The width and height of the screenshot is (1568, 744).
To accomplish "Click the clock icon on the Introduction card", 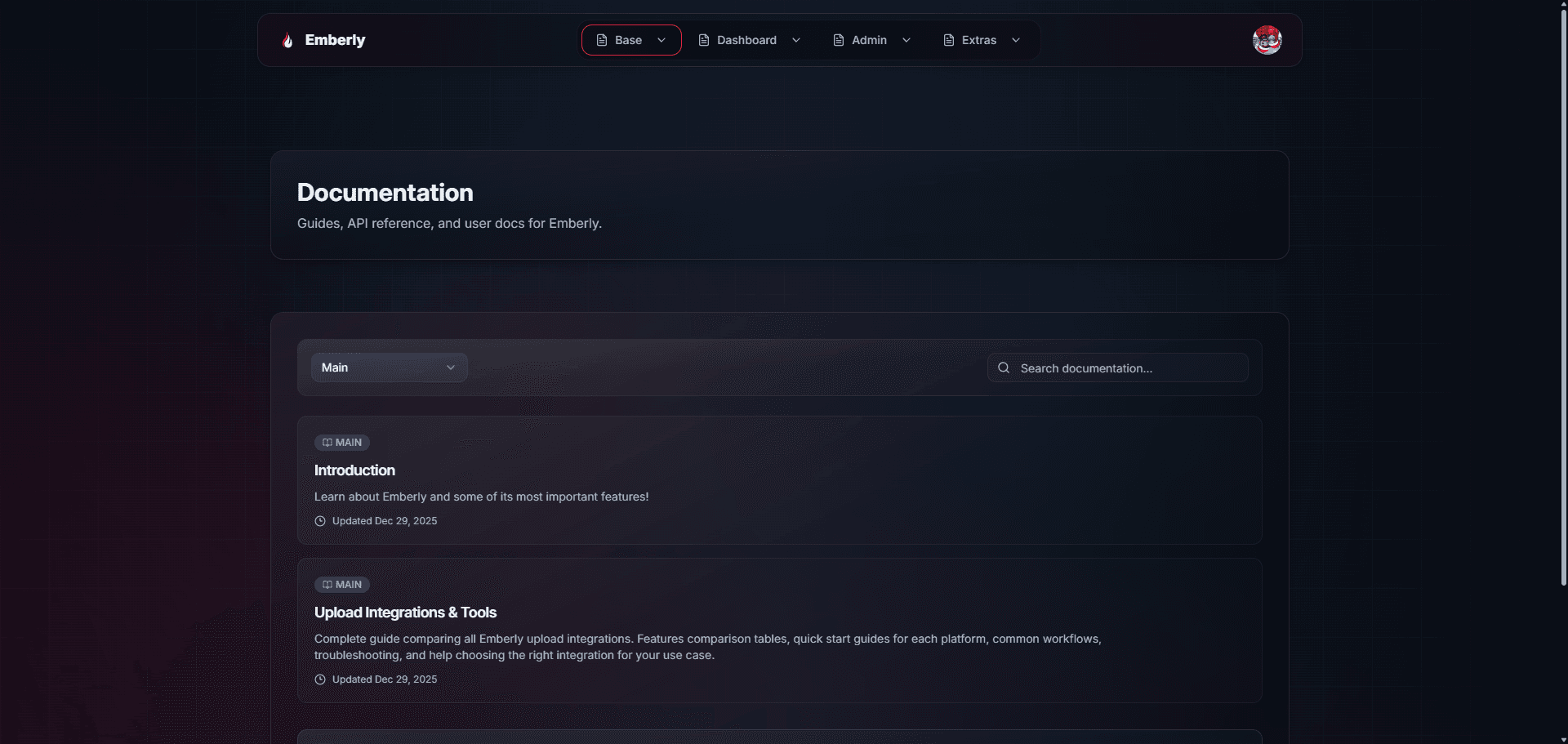I will pyautogui.click(x=320, y=520).
